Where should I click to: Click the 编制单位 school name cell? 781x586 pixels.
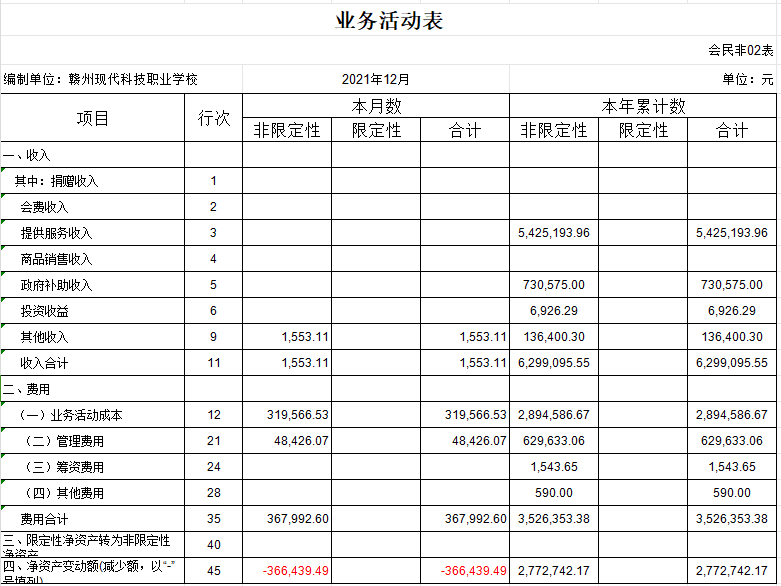pos(101,79)
